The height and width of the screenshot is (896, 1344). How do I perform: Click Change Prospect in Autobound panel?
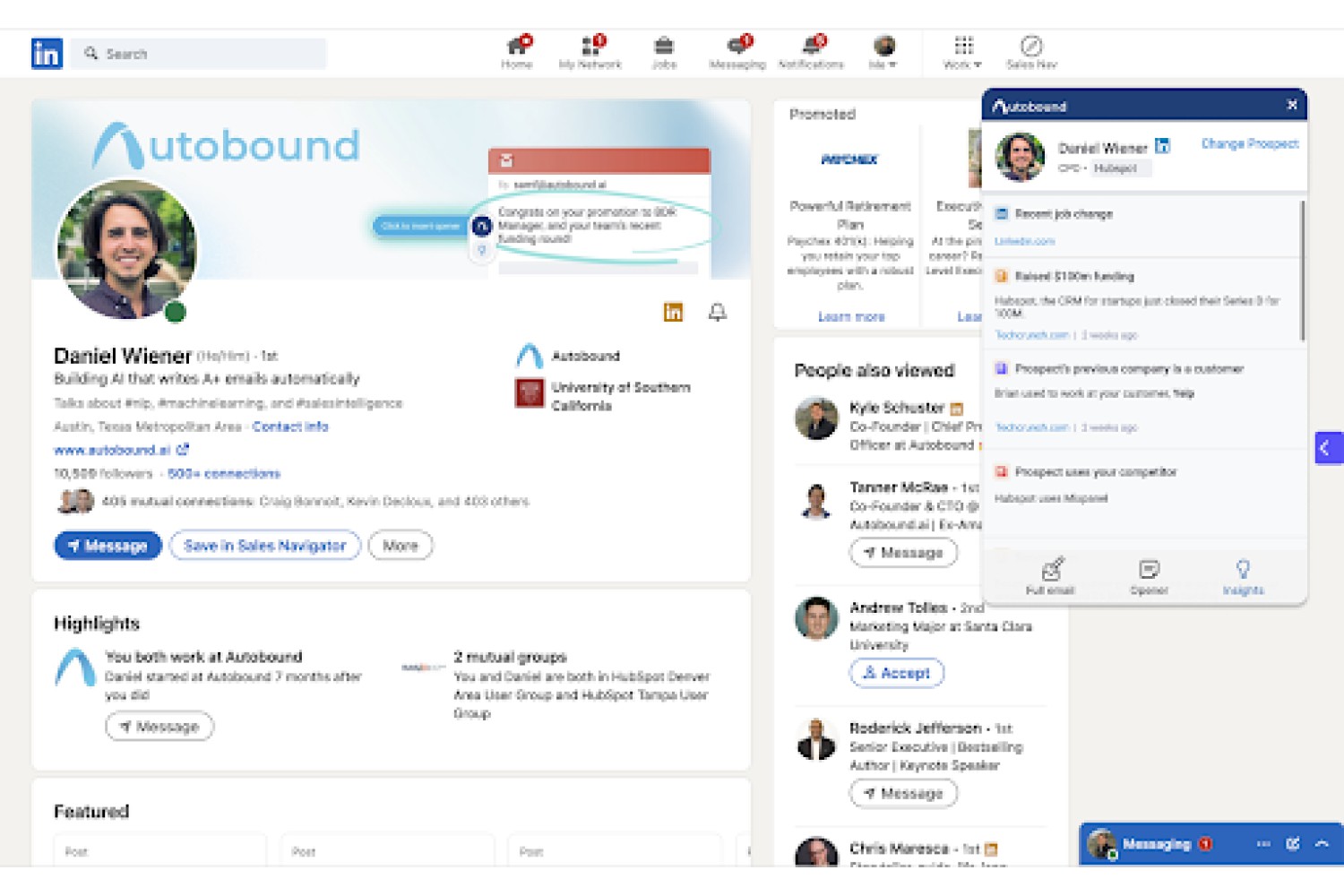point(1250,143)
